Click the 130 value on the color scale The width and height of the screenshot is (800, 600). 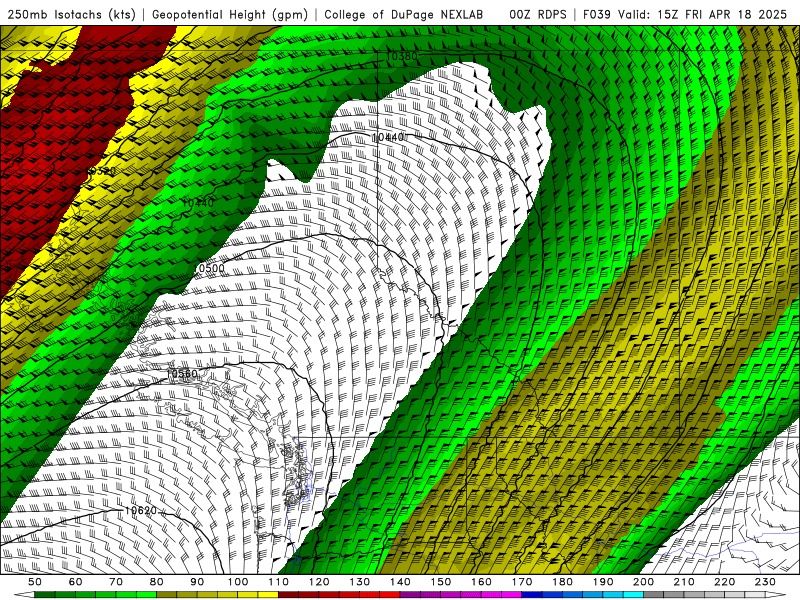(360, 582)
